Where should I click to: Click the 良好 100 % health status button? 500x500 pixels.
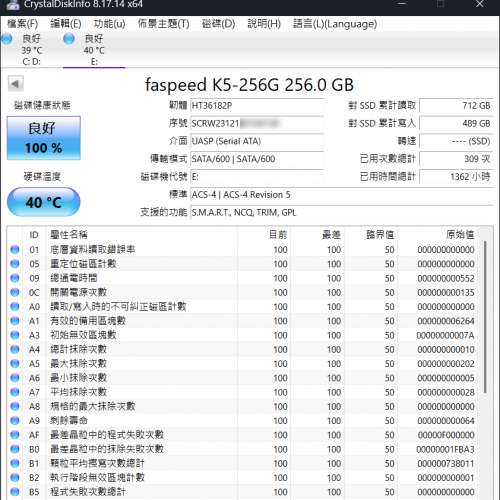(x=44, y=138)
